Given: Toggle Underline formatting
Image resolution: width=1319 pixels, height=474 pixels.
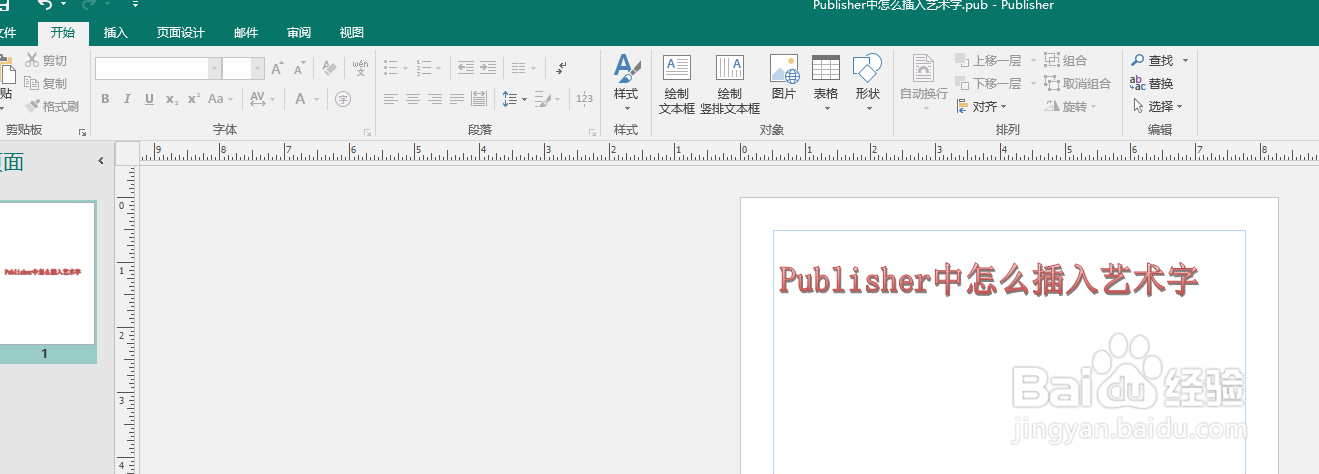Looking at the screenshot, I should coord(149,99).
